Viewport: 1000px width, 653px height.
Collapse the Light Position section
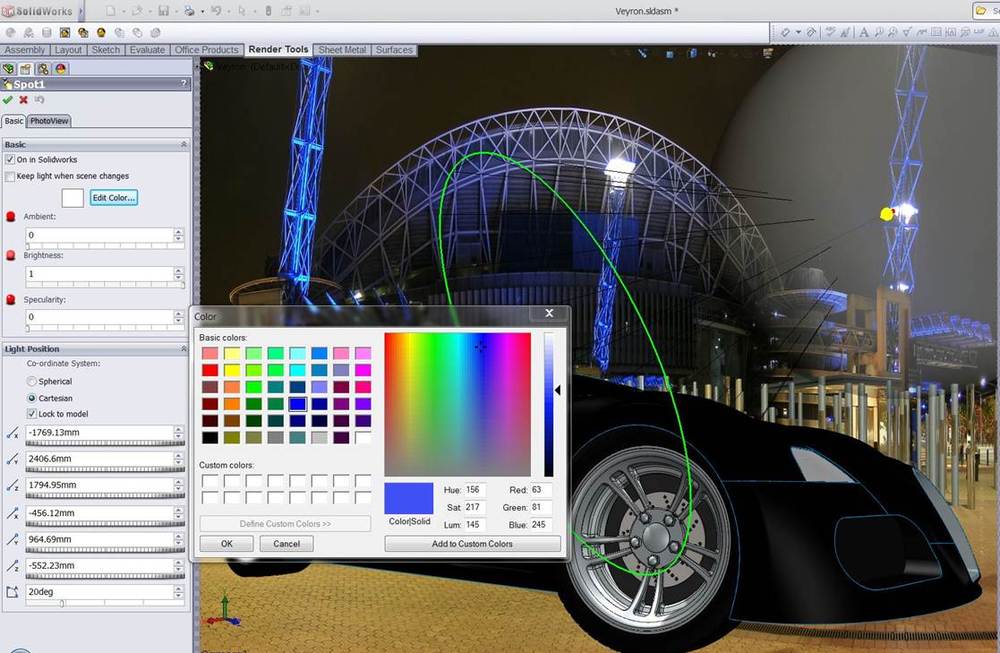[x=183, y=349]
